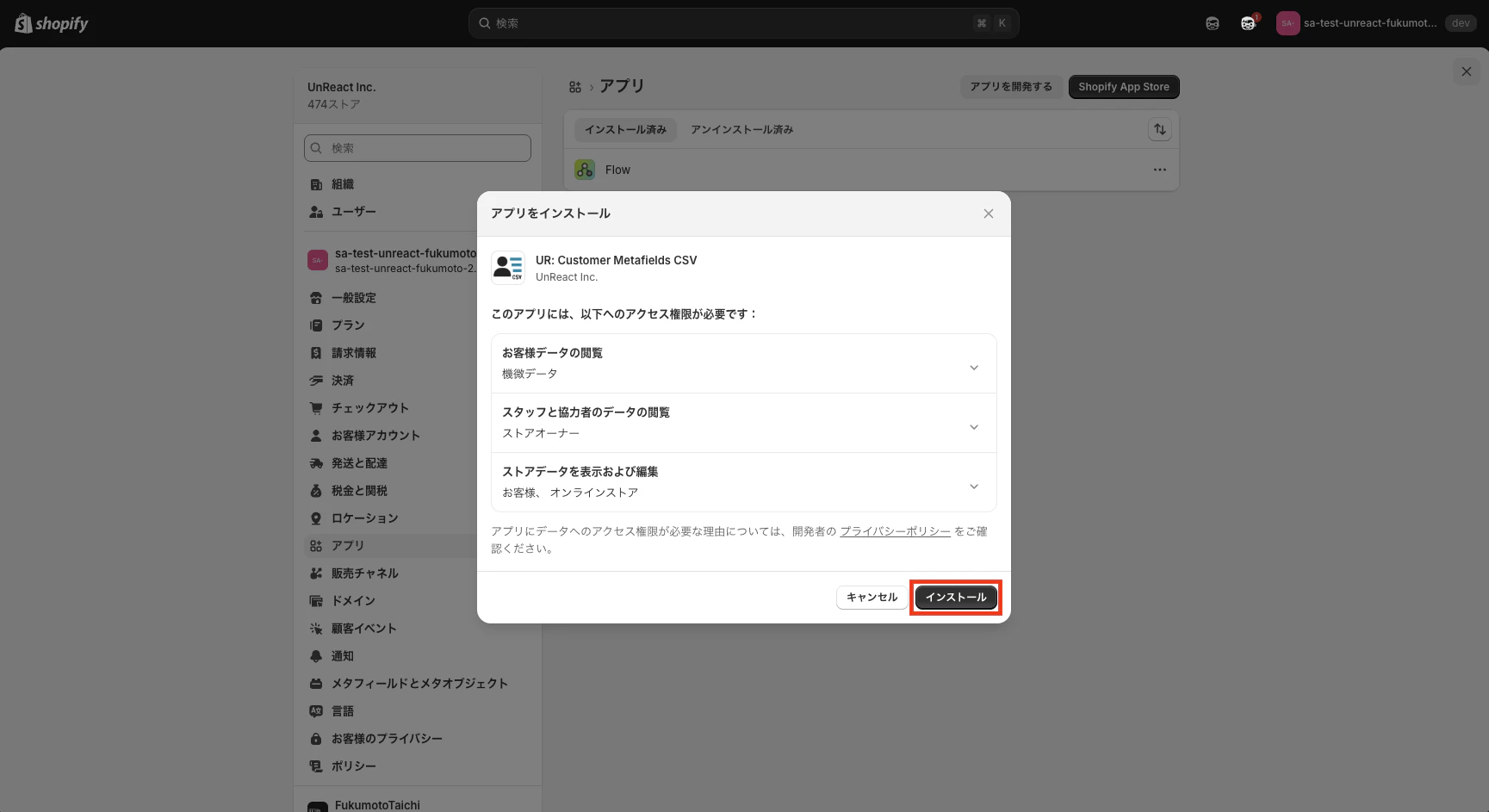Click the dev badge in top bar
Screen dimensions: 1489x812
tap(1461, 23)
